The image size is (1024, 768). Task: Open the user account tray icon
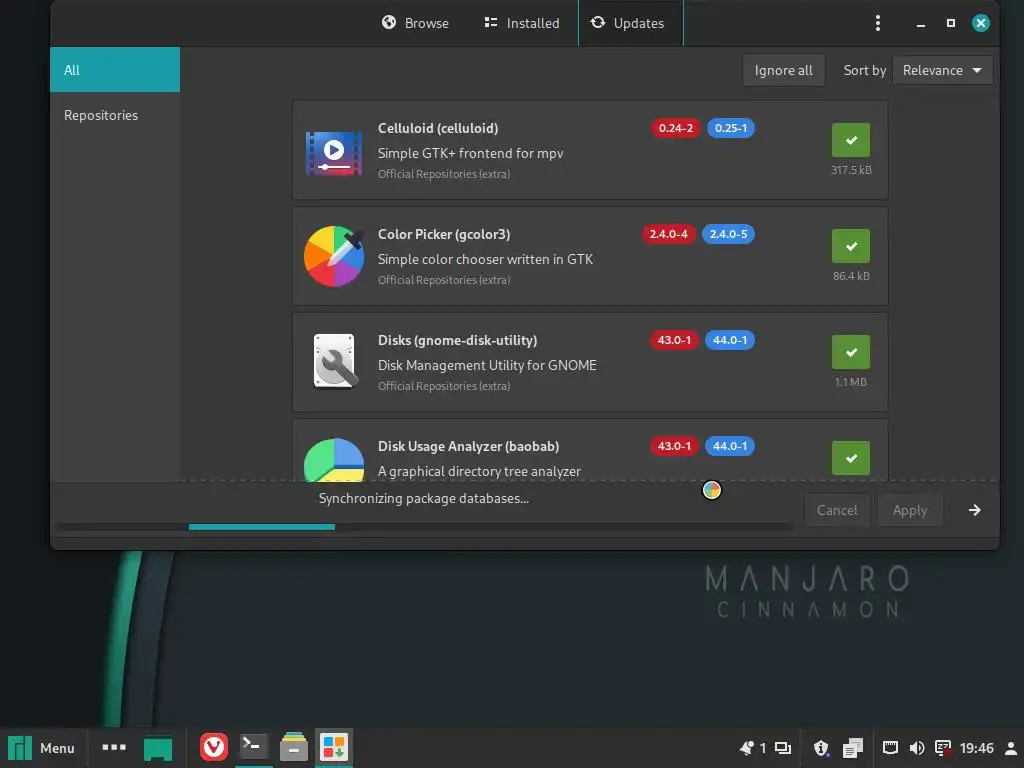pyautogui.click(x=1011, y=748)
